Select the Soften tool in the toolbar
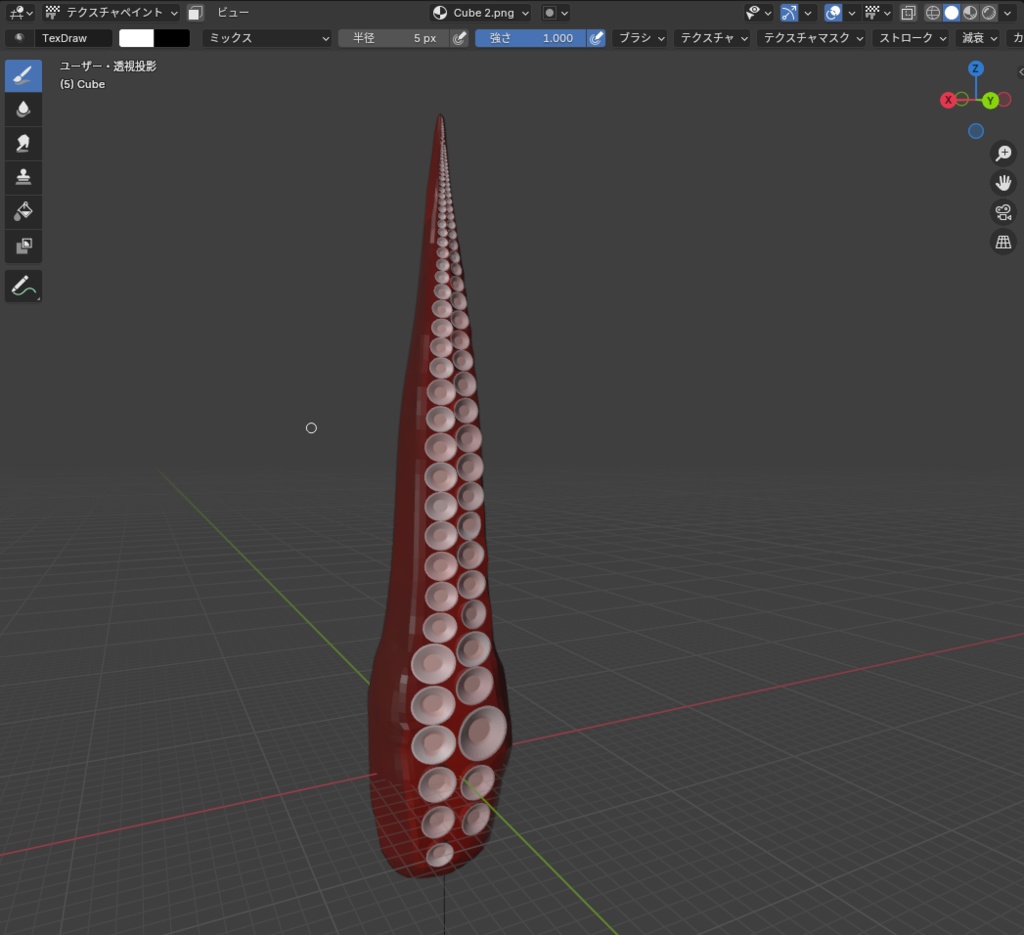Screen dimensions: 1024x935 coord(23,109)
